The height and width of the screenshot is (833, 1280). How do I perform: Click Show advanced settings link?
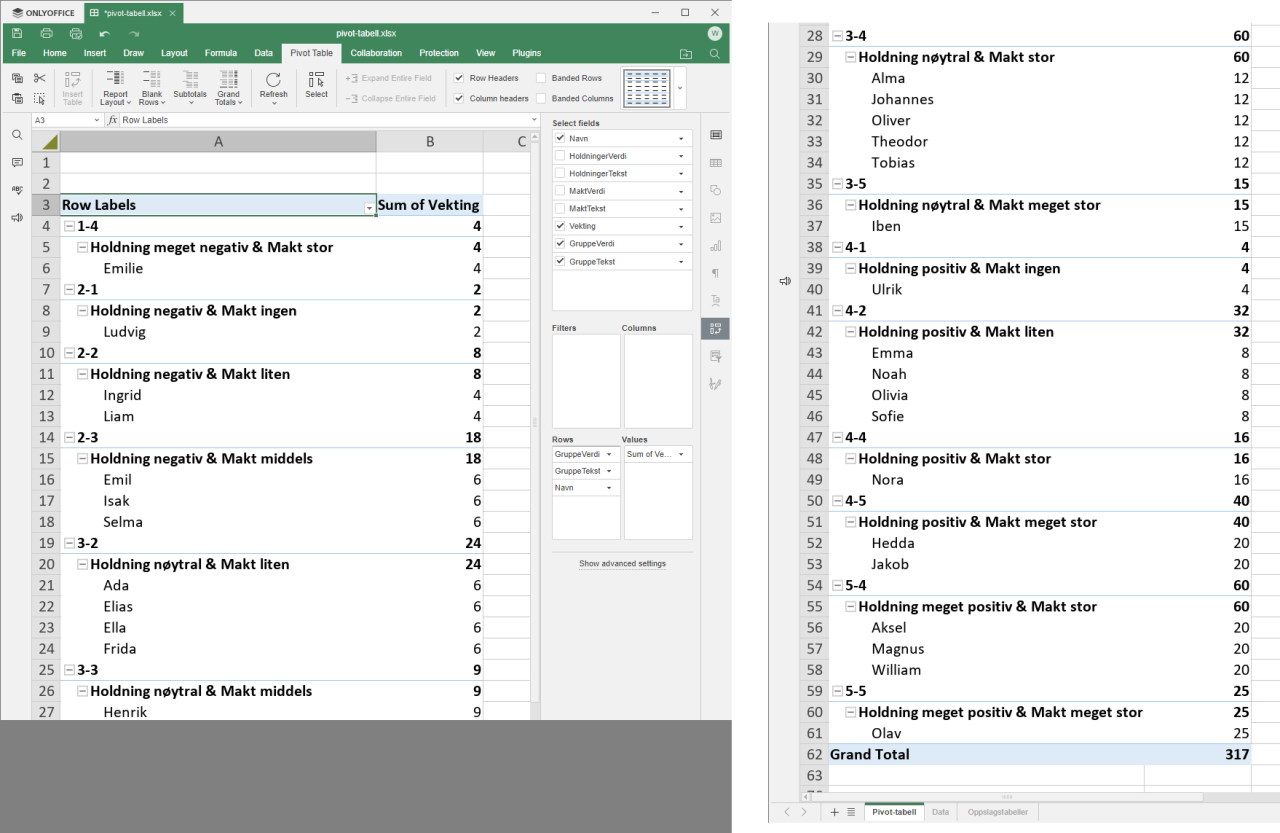pos(622,564)
